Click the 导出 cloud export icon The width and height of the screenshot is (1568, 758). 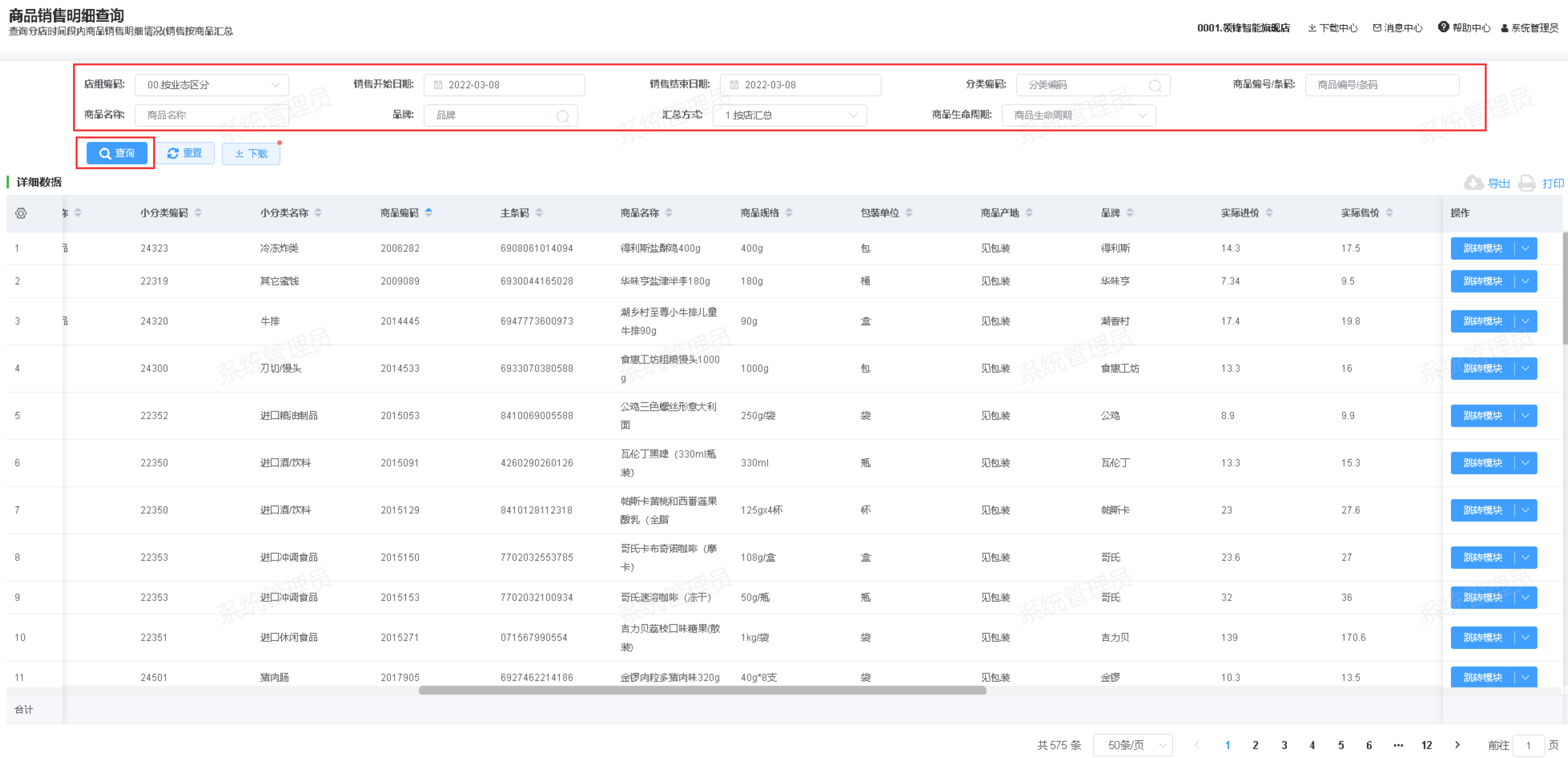click(1473, 183)
